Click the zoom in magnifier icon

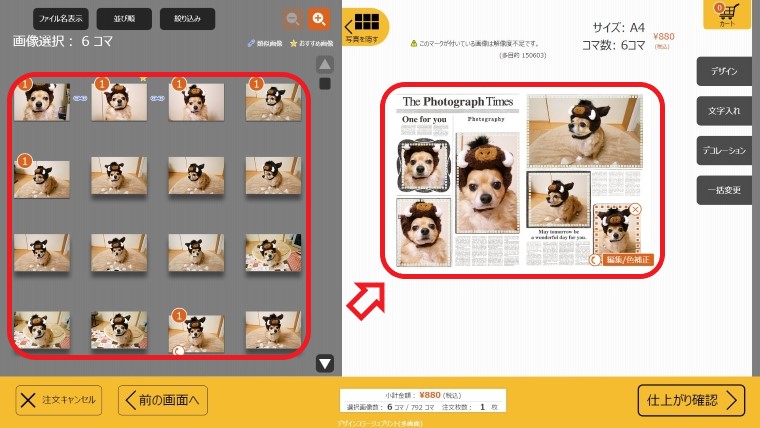pyautogui.click(x=319, y=19)
